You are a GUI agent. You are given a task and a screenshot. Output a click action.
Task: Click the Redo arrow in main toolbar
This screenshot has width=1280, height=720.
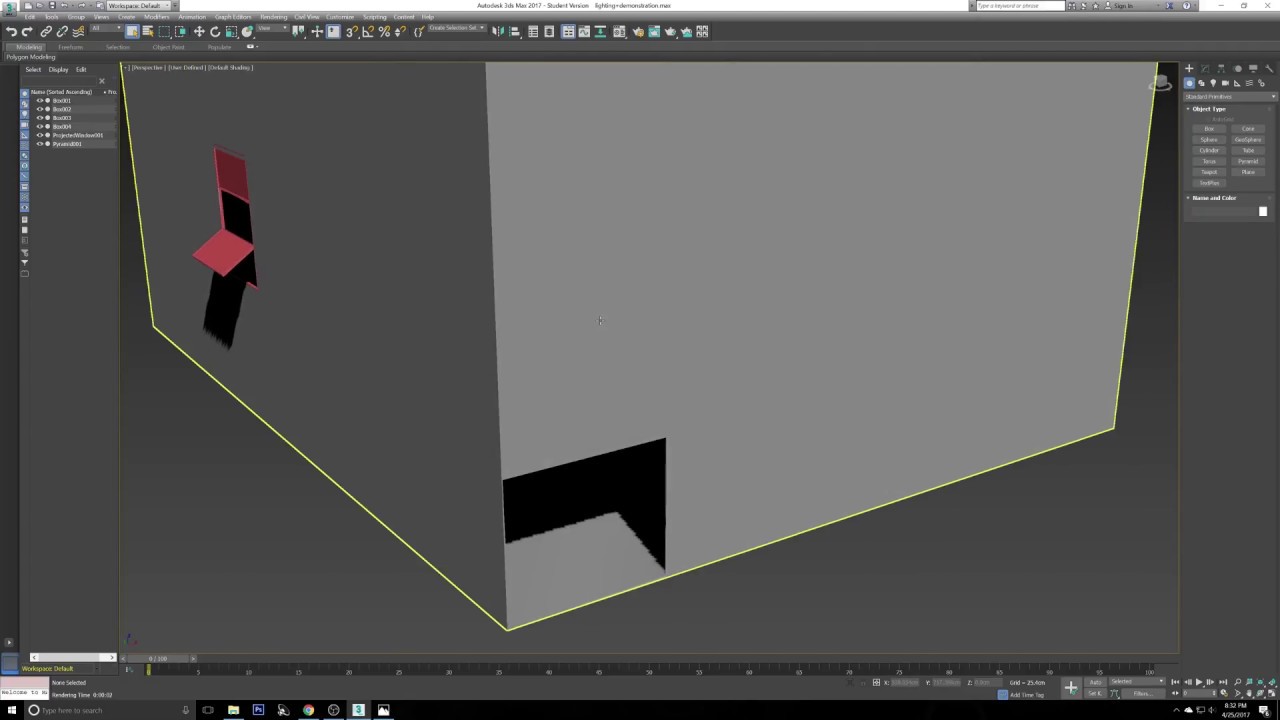27,32
